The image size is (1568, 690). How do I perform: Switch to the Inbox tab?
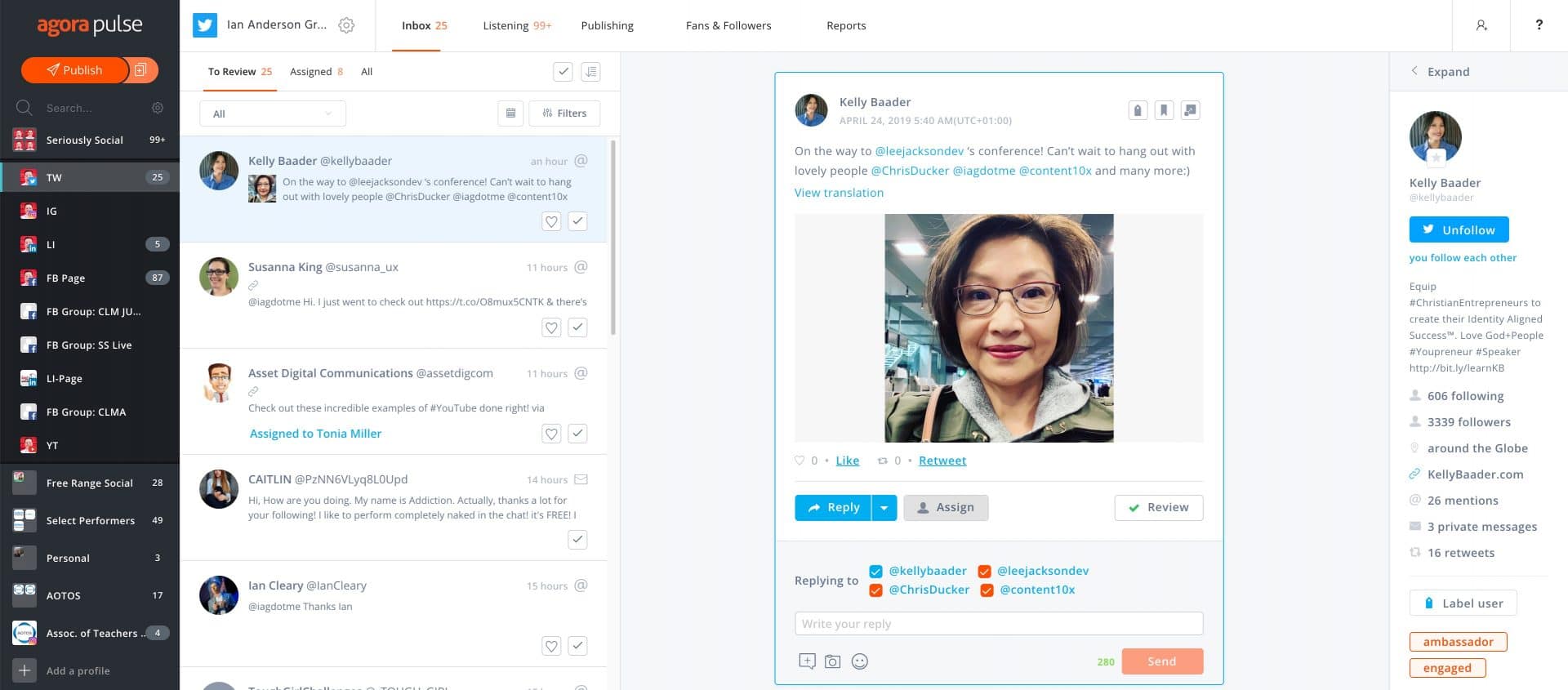pos(424,26)
